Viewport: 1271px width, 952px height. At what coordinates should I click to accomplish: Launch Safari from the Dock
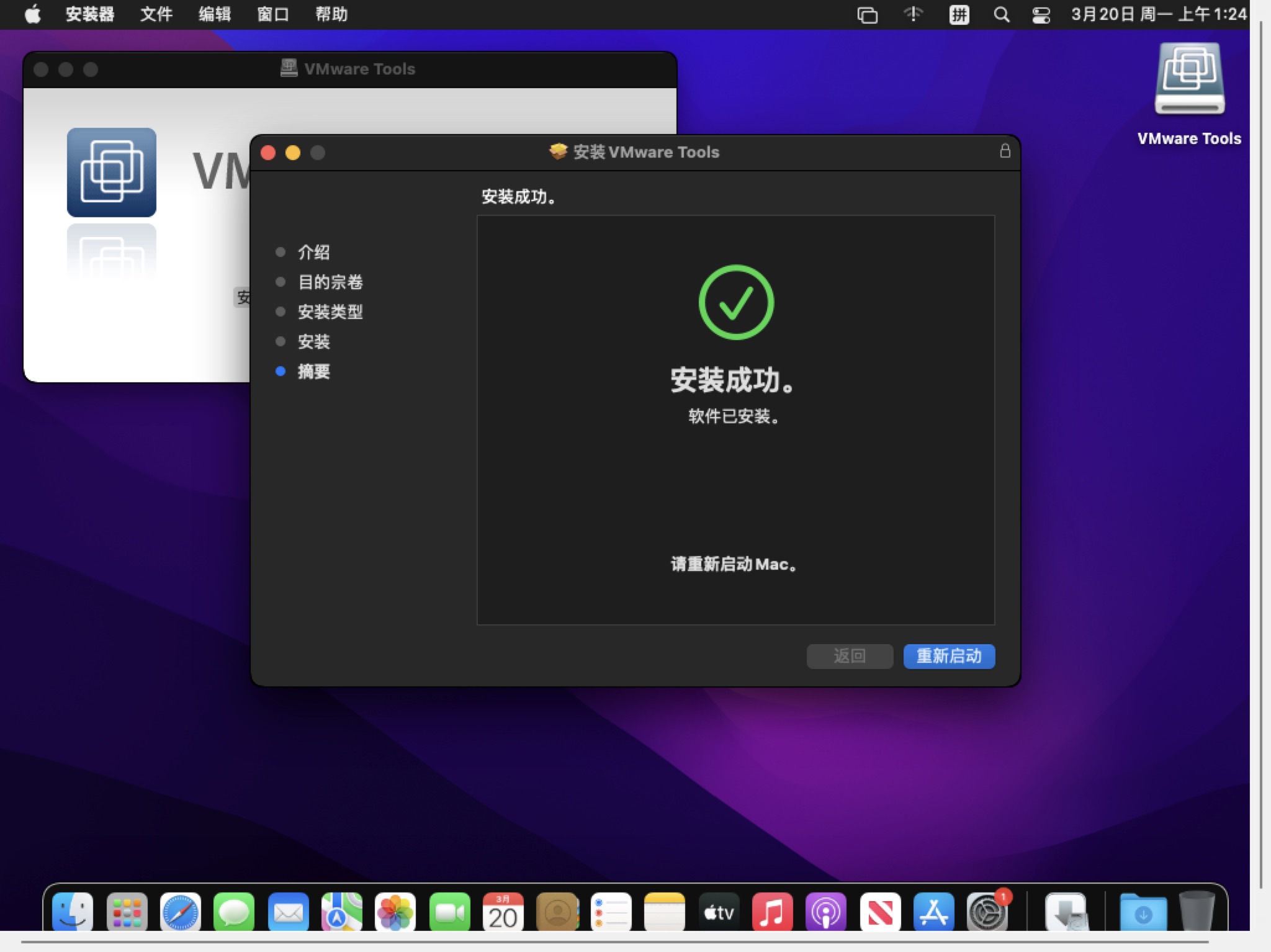coord(181,912)
